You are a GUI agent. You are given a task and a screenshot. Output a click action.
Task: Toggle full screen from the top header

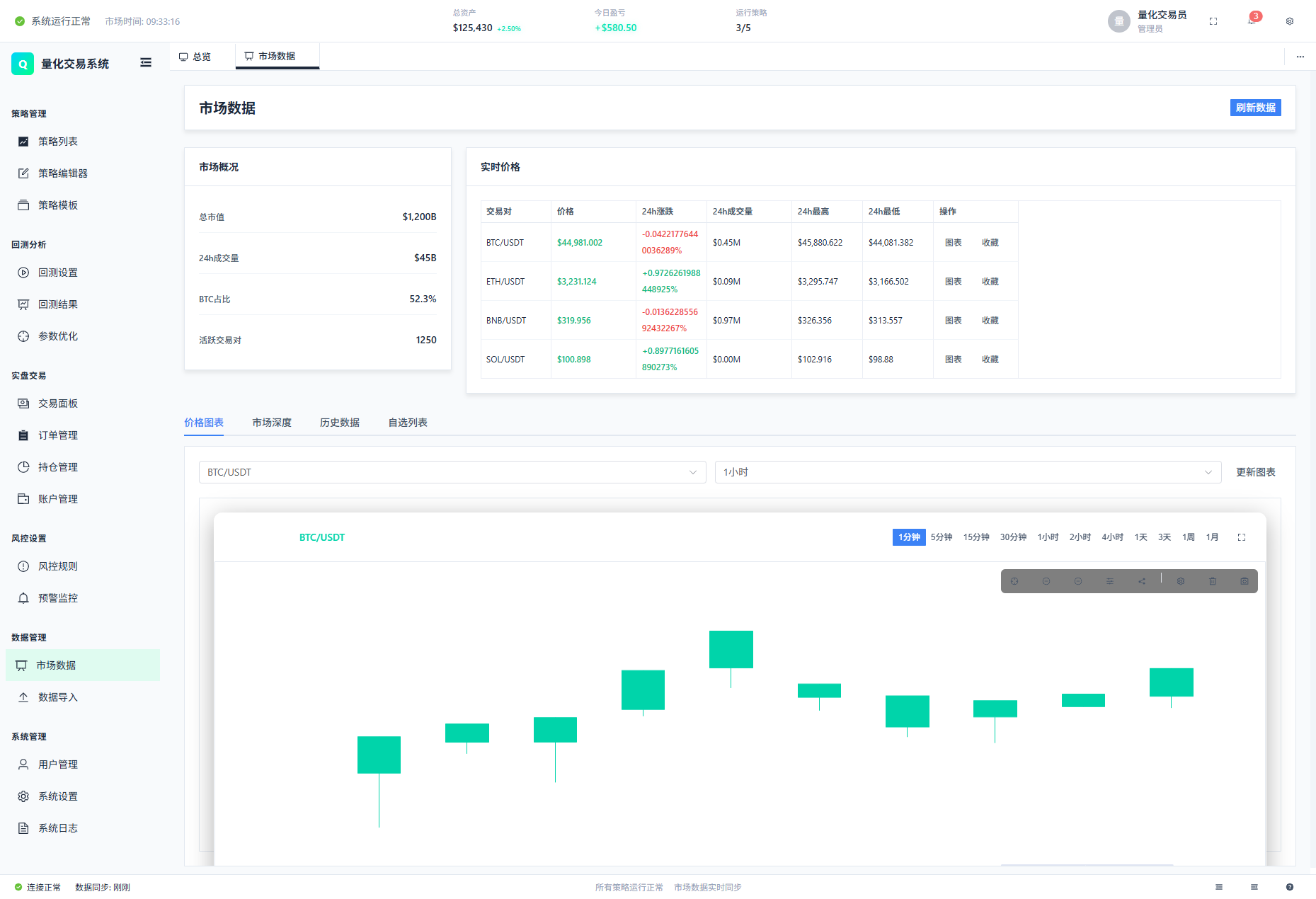tap(1213, 21)
